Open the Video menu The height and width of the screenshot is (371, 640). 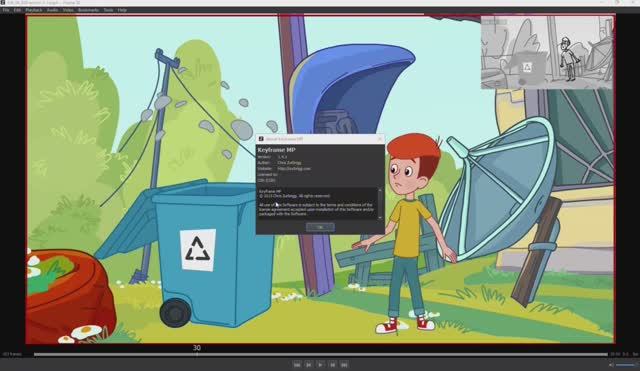68,10
